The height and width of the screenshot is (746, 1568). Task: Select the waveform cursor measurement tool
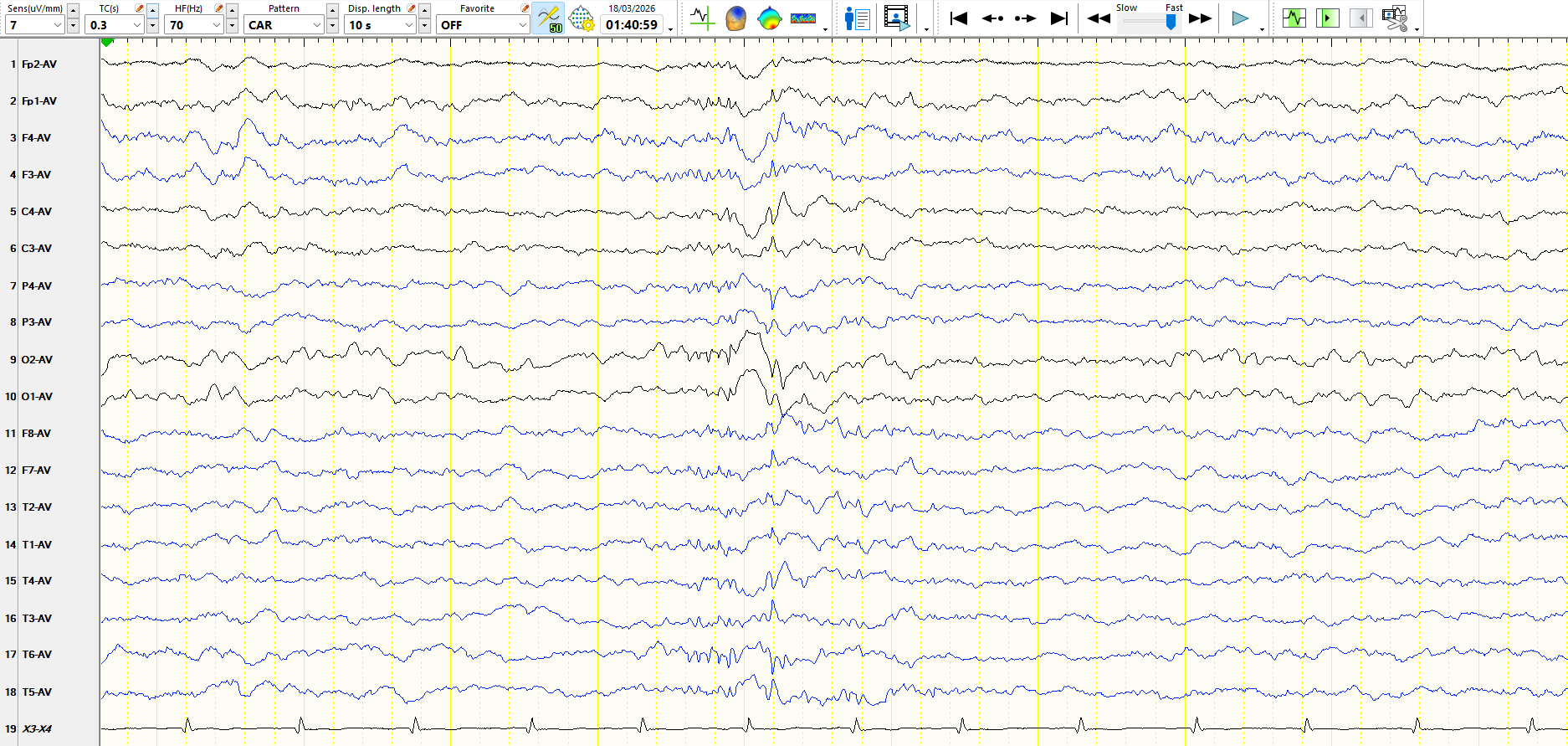pos(702,18)
